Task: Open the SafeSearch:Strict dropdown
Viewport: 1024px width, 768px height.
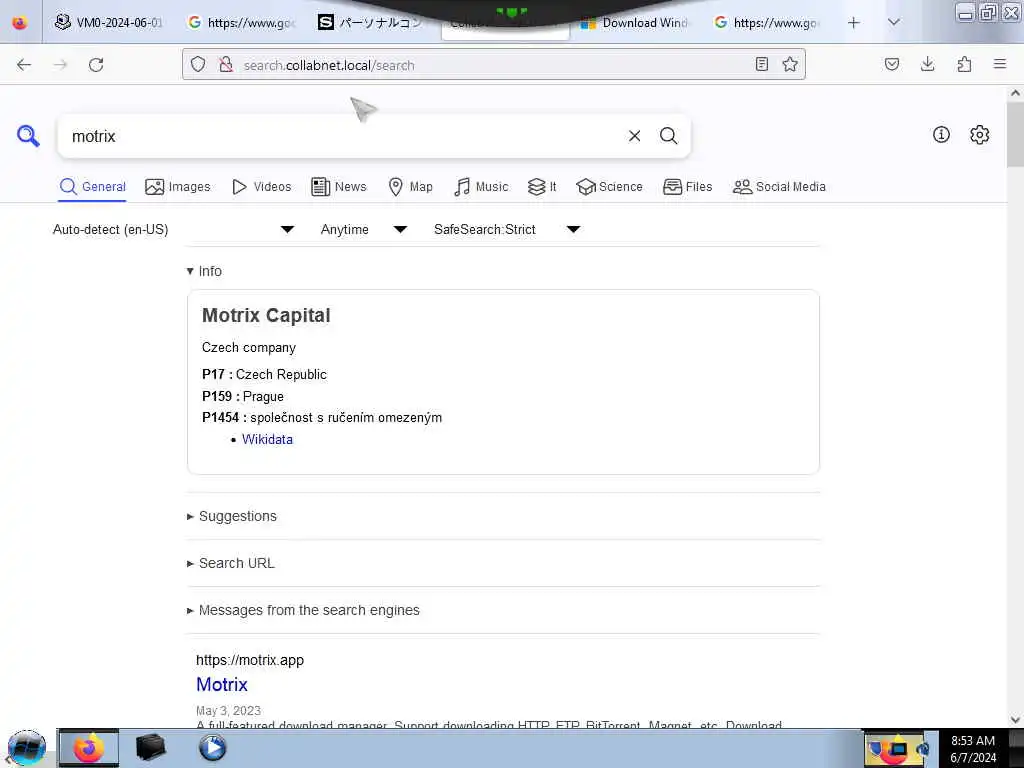Action: click(x=507, y=229)
